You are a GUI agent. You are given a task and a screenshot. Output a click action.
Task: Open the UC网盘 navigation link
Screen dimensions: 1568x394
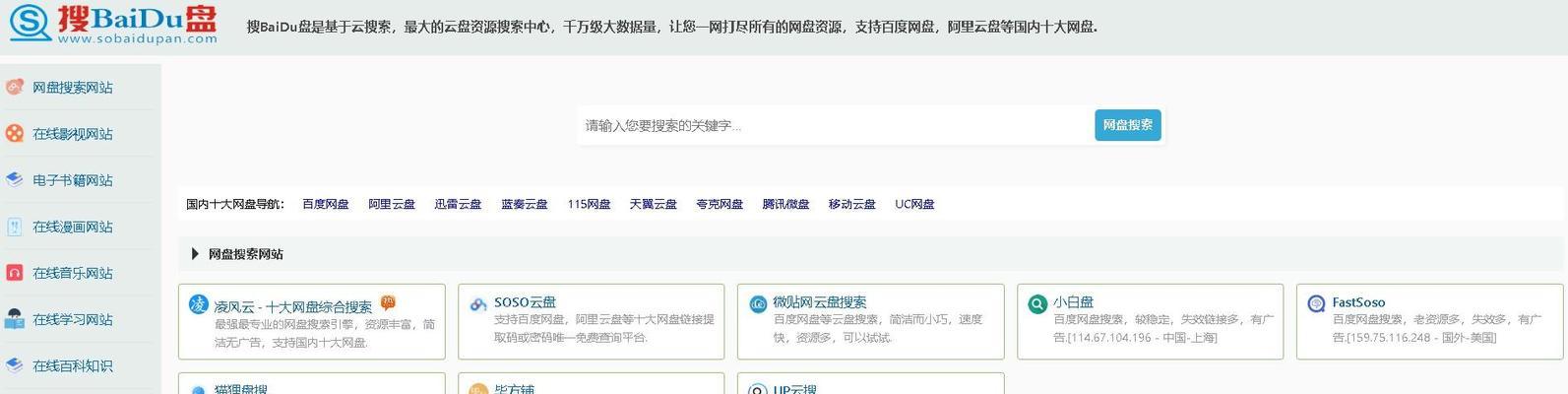click(914, 204)
